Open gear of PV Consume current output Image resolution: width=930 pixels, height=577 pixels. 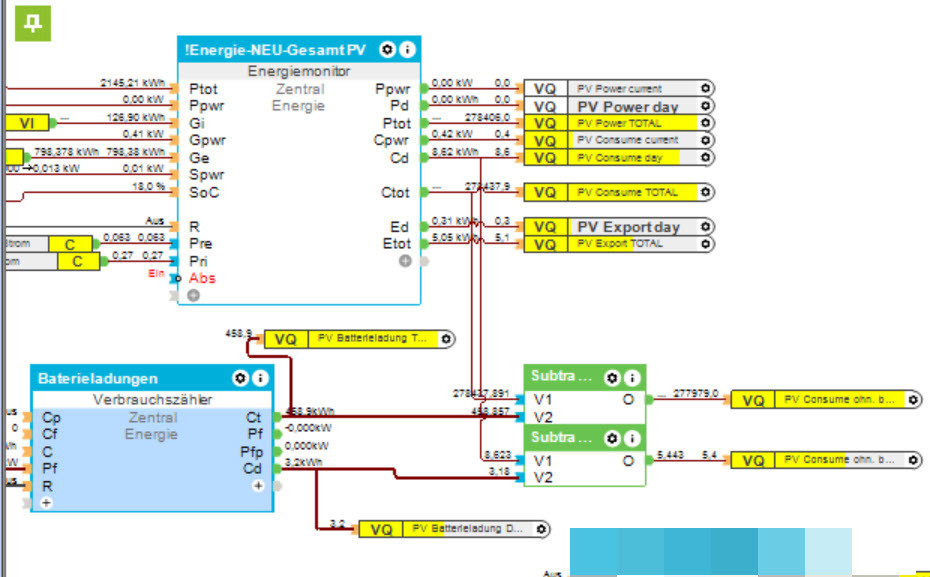pyautogui.click(x=705, y=141)
